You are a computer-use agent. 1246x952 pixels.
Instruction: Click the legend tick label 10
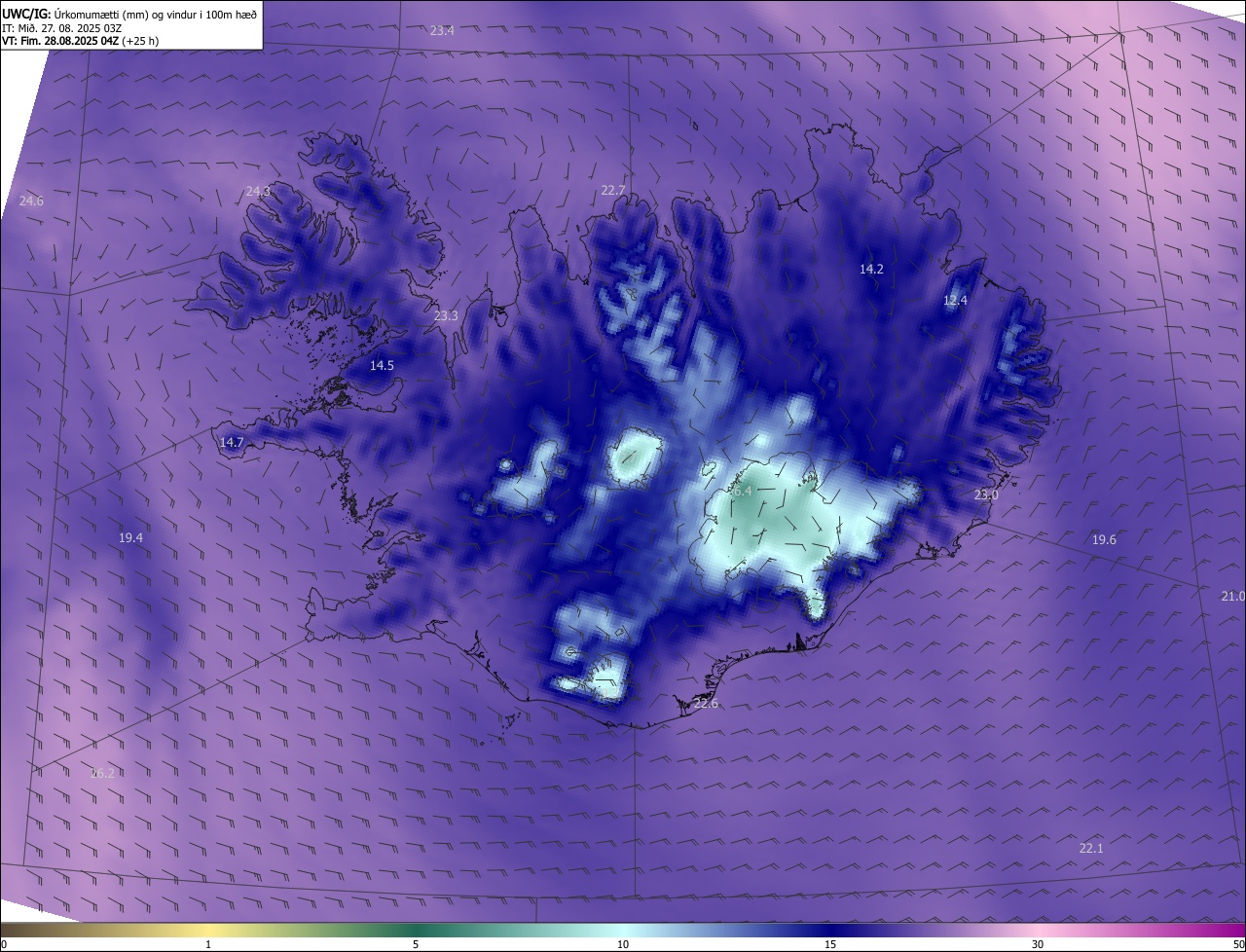pyautogui.click(x=623, y=944)
